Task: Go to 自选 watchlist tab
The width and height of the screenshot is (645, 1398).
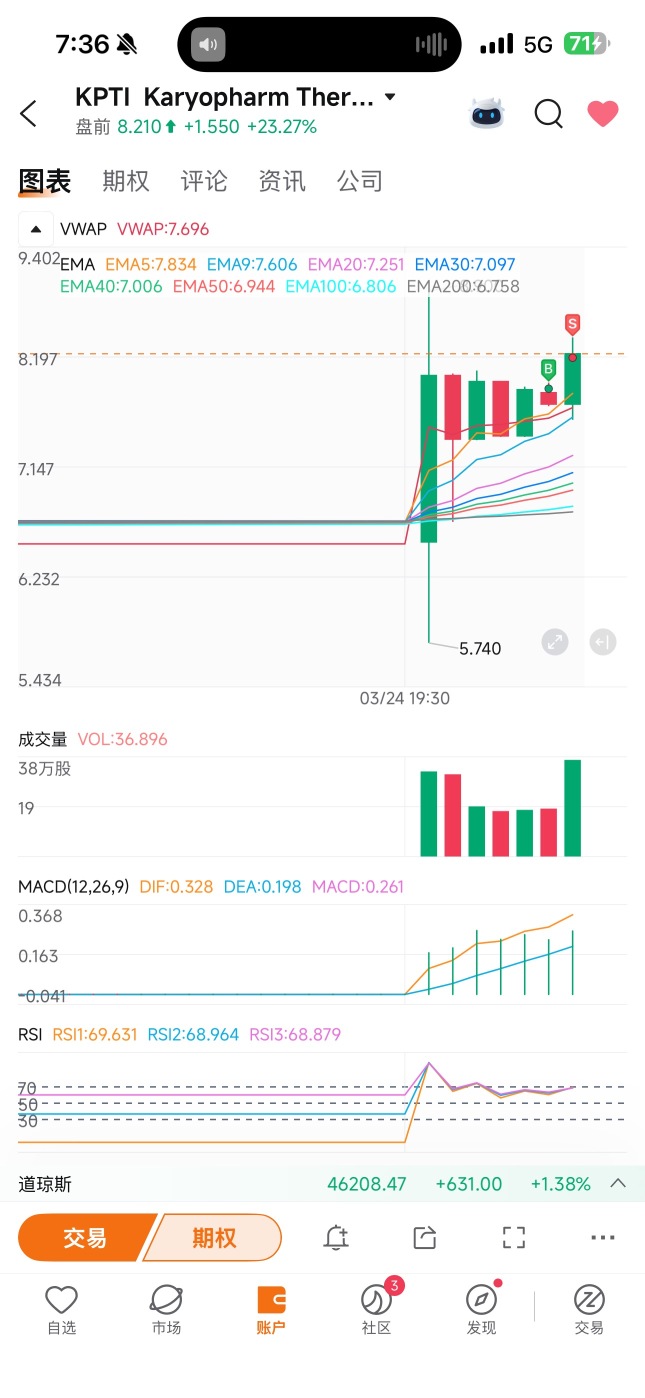Action: (61, 1311)
